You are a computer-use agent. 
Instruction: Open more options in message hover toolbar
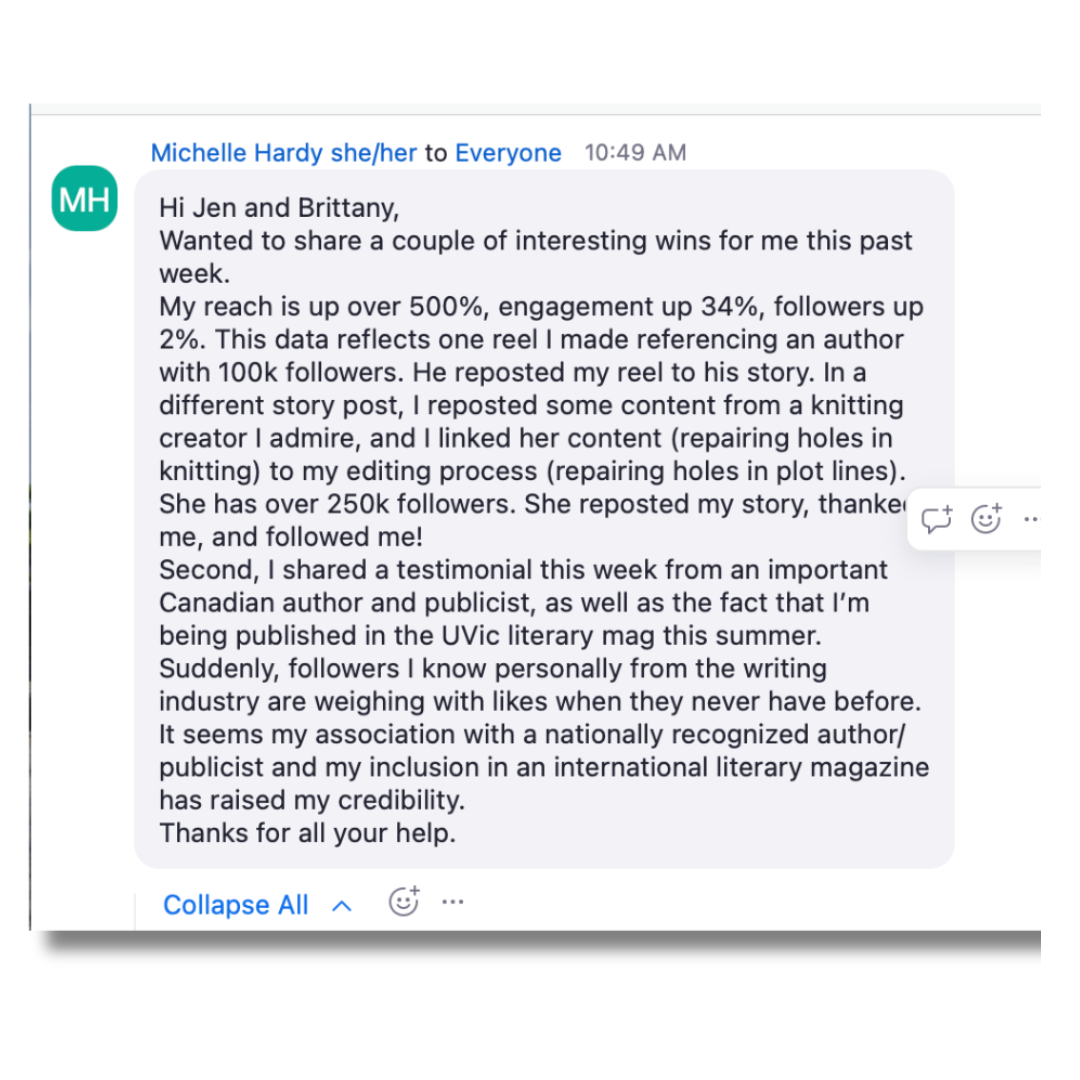click(1031, 519)
